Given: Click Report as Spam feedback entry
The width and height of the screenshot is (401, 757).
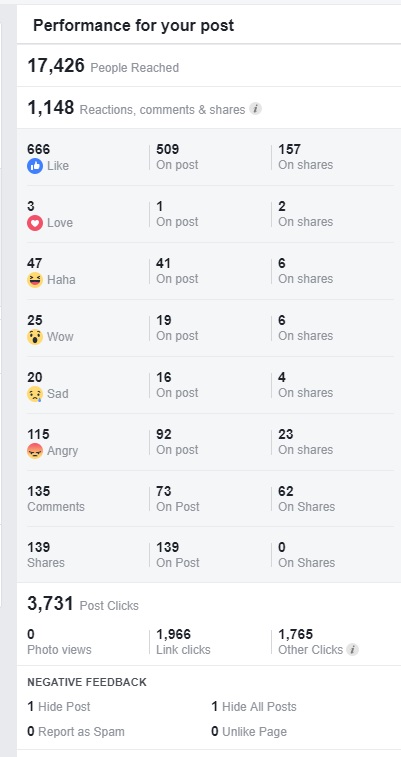Looking at the screenshot, I should click(x=76, y=732).
